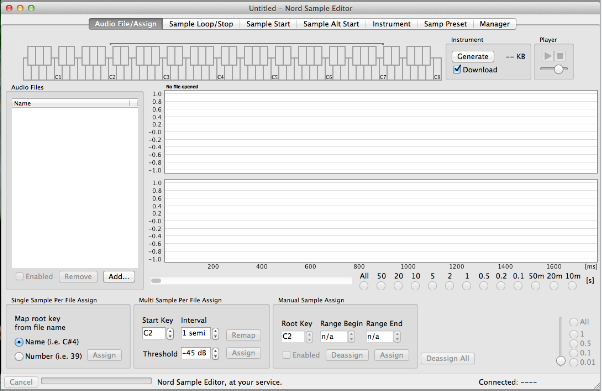Click the Deassign All button
Screen dimensions: 602x391
[448, 358]
